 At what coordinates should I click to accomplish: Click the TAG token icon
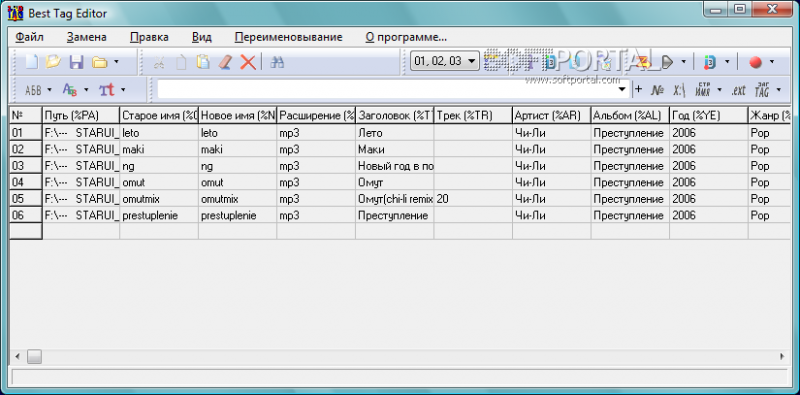point(762,90)
